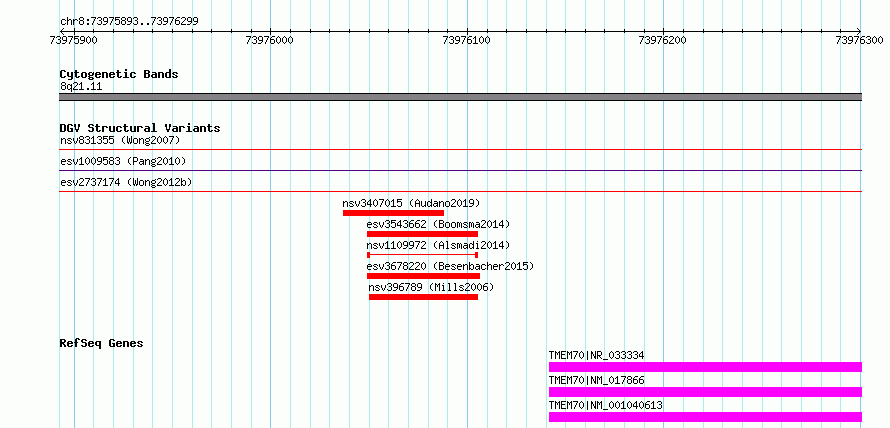Click the Cytogenetic Bands track heading
890x428 pixels.
119,74
